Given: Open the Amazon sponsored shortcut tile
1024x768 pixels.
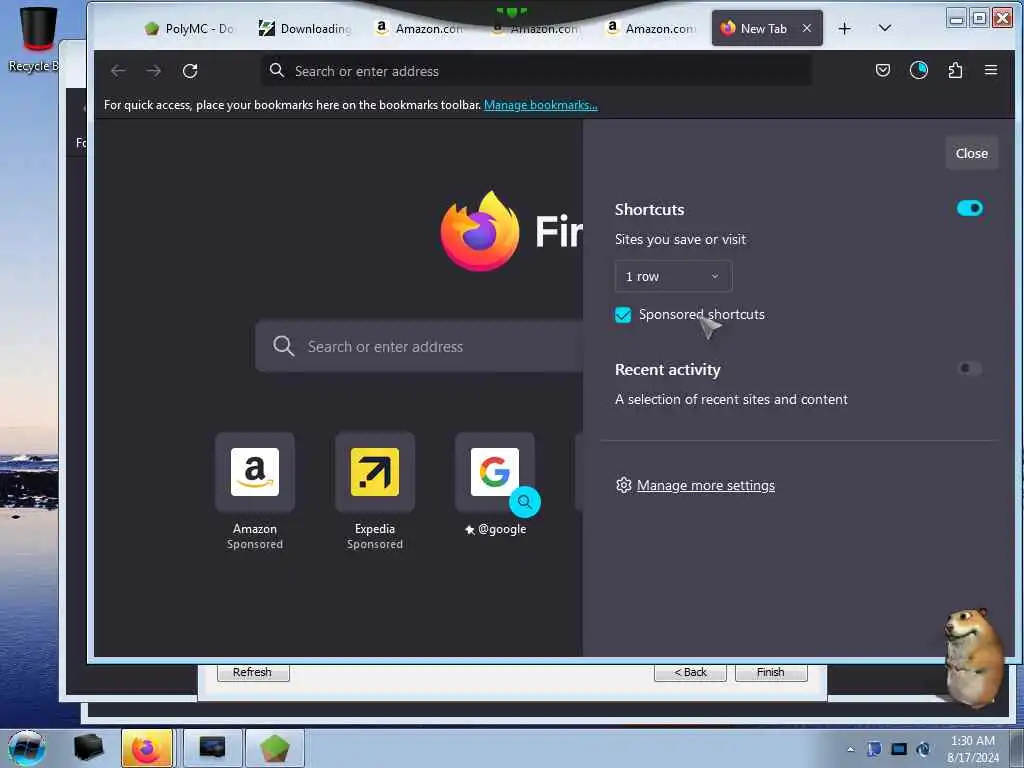Looking at the screenshot, I should tap(255, 472).
